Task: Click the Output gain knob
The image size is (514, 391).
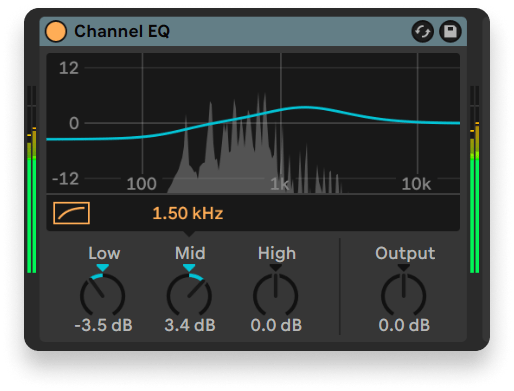Action: [404, 295]
